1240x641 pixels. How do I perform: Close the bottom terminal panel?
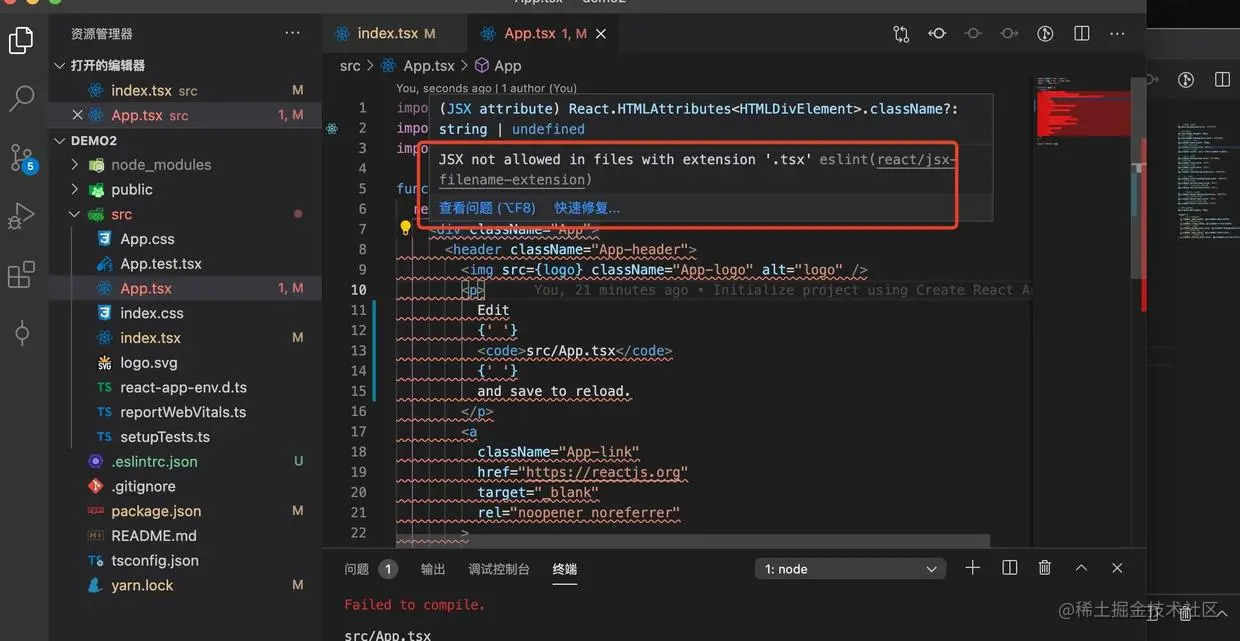1117,568
